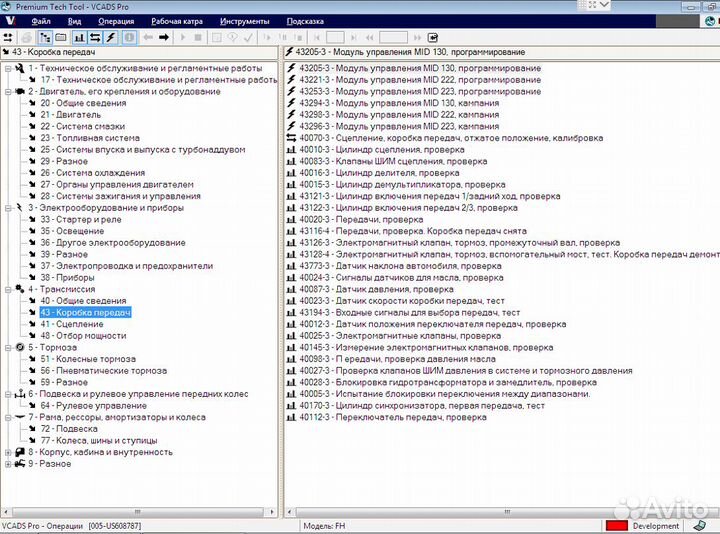
Task: Toggle the calibration (arrows) operations filter
Action: (95, 38)
